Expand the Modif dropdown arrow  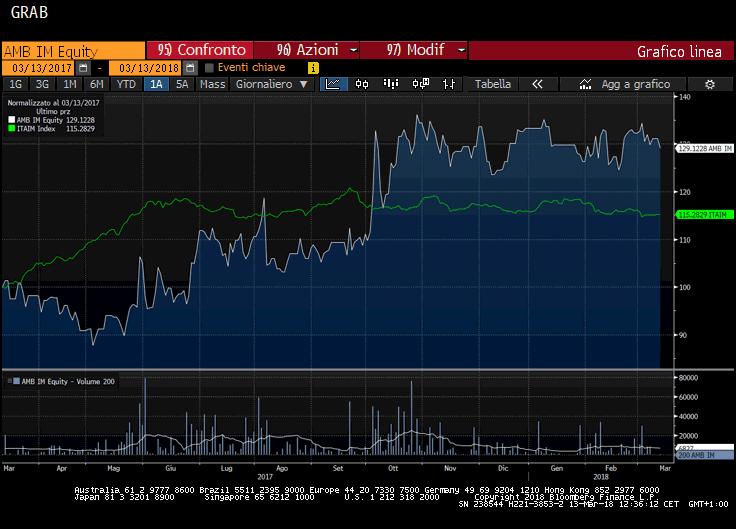[461, 50]
